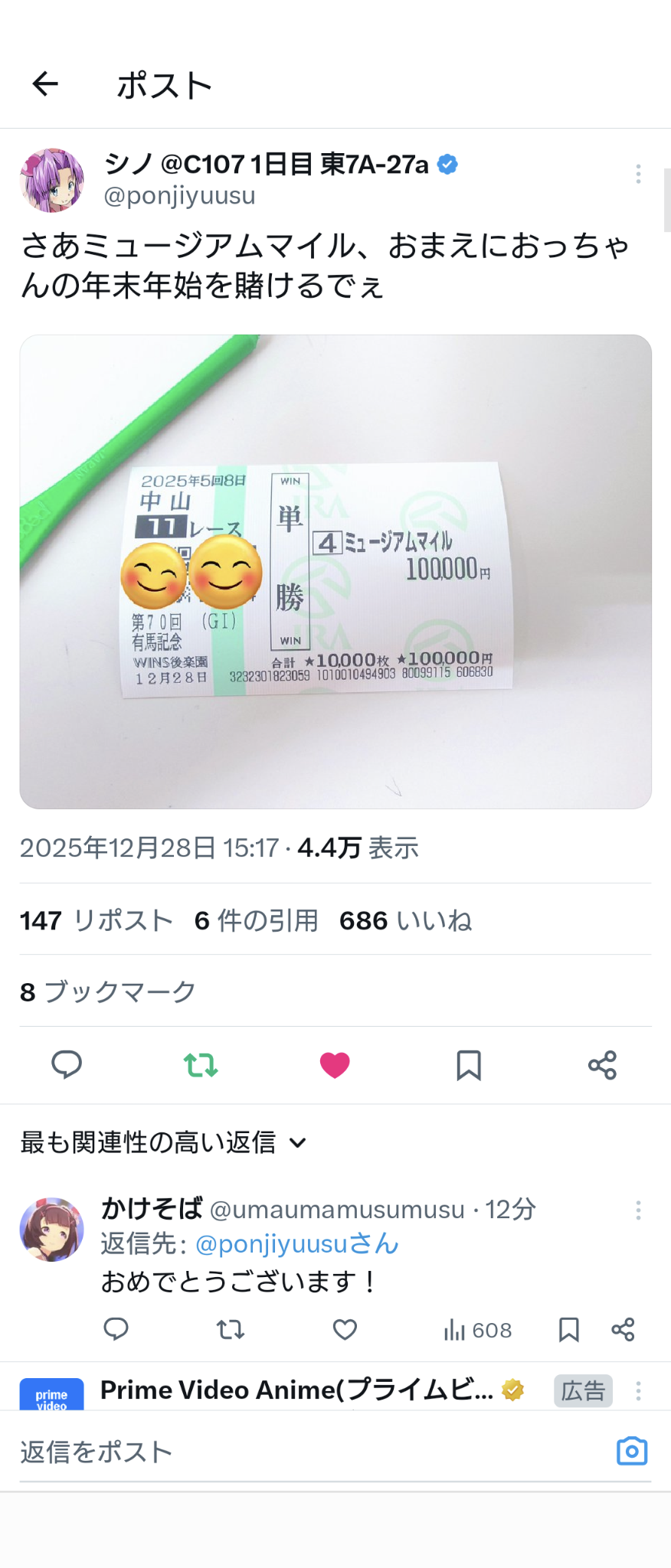Open three-dot menu on シノ's post
Image resolution: width=671 pixels, height=1568 pixels.
pyautogui.click(x=638, y=174)
